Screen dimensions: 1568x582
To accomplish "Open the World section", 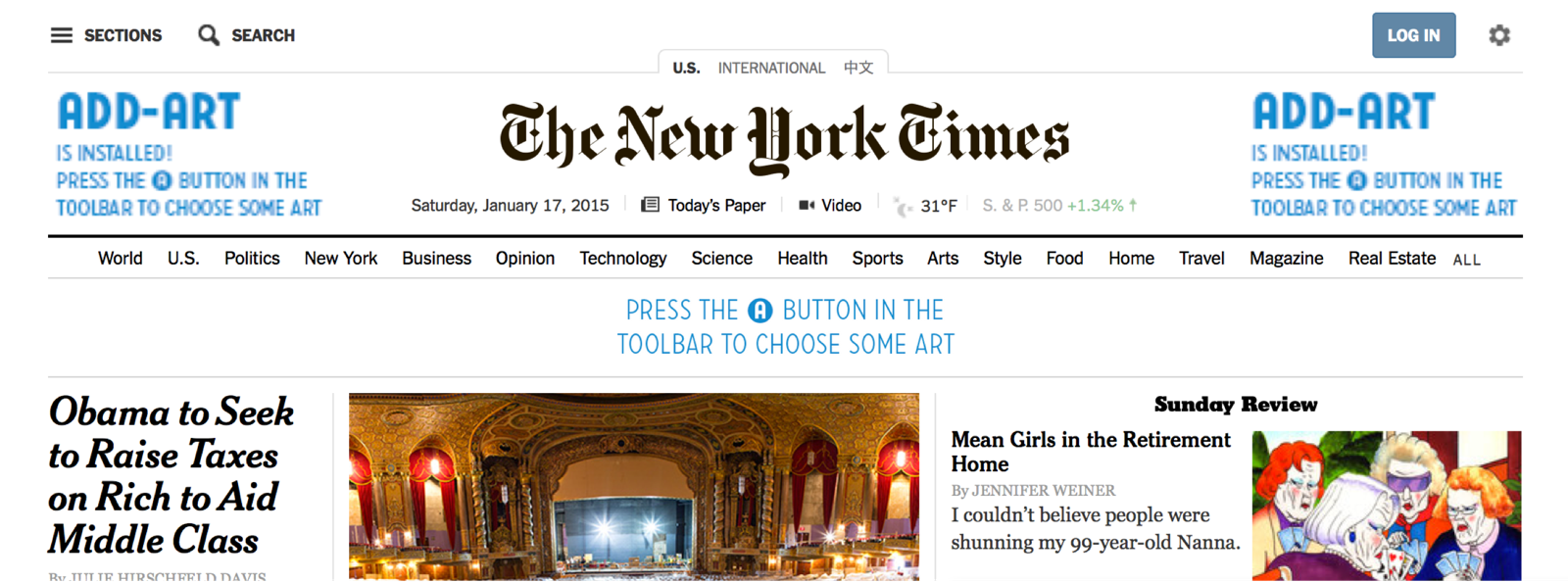I will coord(121,258).
